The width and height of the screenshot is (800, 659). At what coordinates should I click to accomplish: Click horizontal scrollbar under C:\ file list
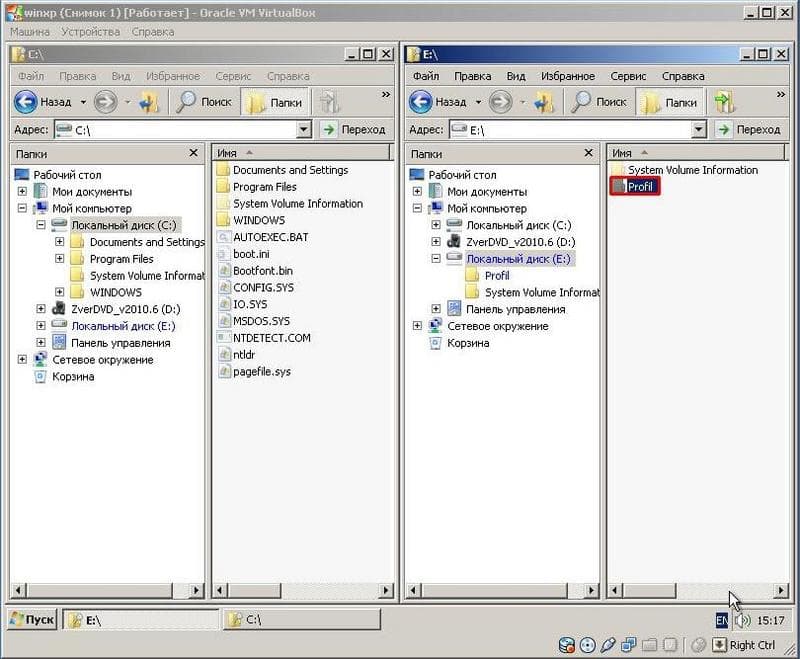click(303, 590)
